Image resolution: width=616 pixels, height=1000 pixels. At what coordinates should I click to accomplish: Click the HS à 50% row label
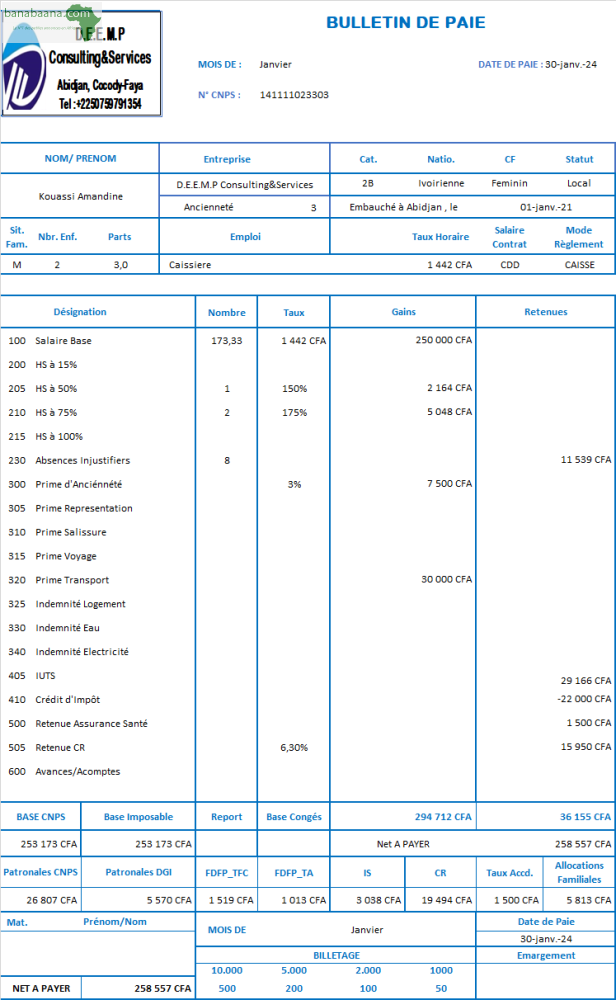[x=56, y=388]
